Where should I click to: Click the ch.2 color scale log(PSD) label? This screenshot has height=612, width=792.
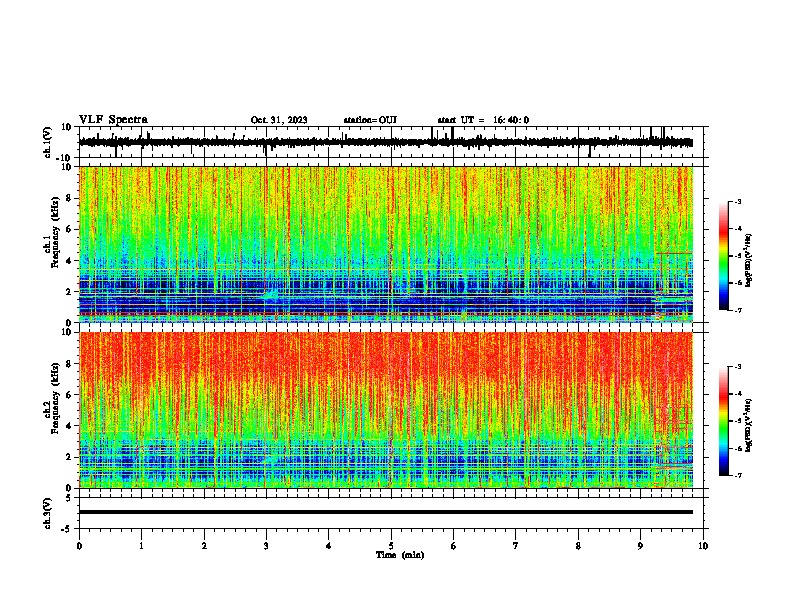tap(749, 425)
